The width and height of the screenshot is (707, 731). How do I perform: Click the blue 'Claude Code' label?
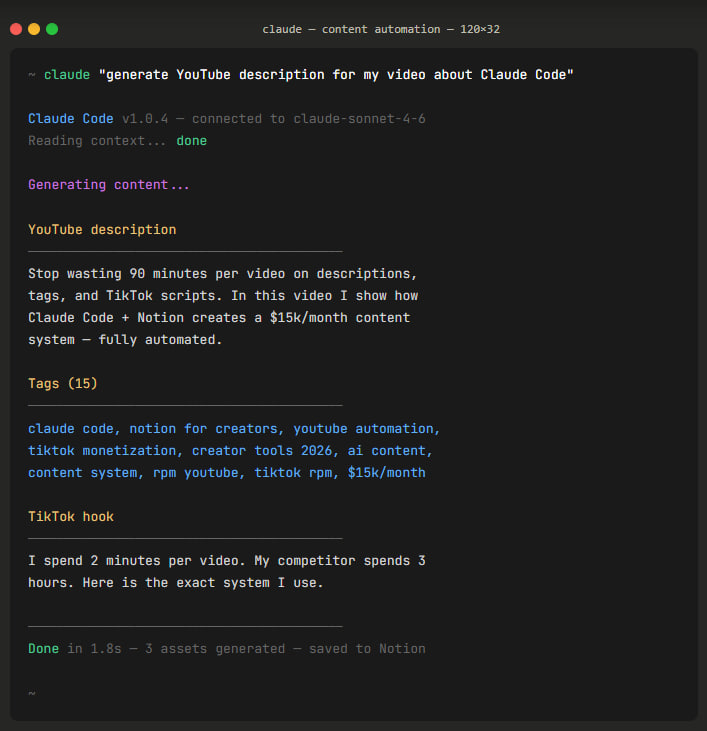70,118
